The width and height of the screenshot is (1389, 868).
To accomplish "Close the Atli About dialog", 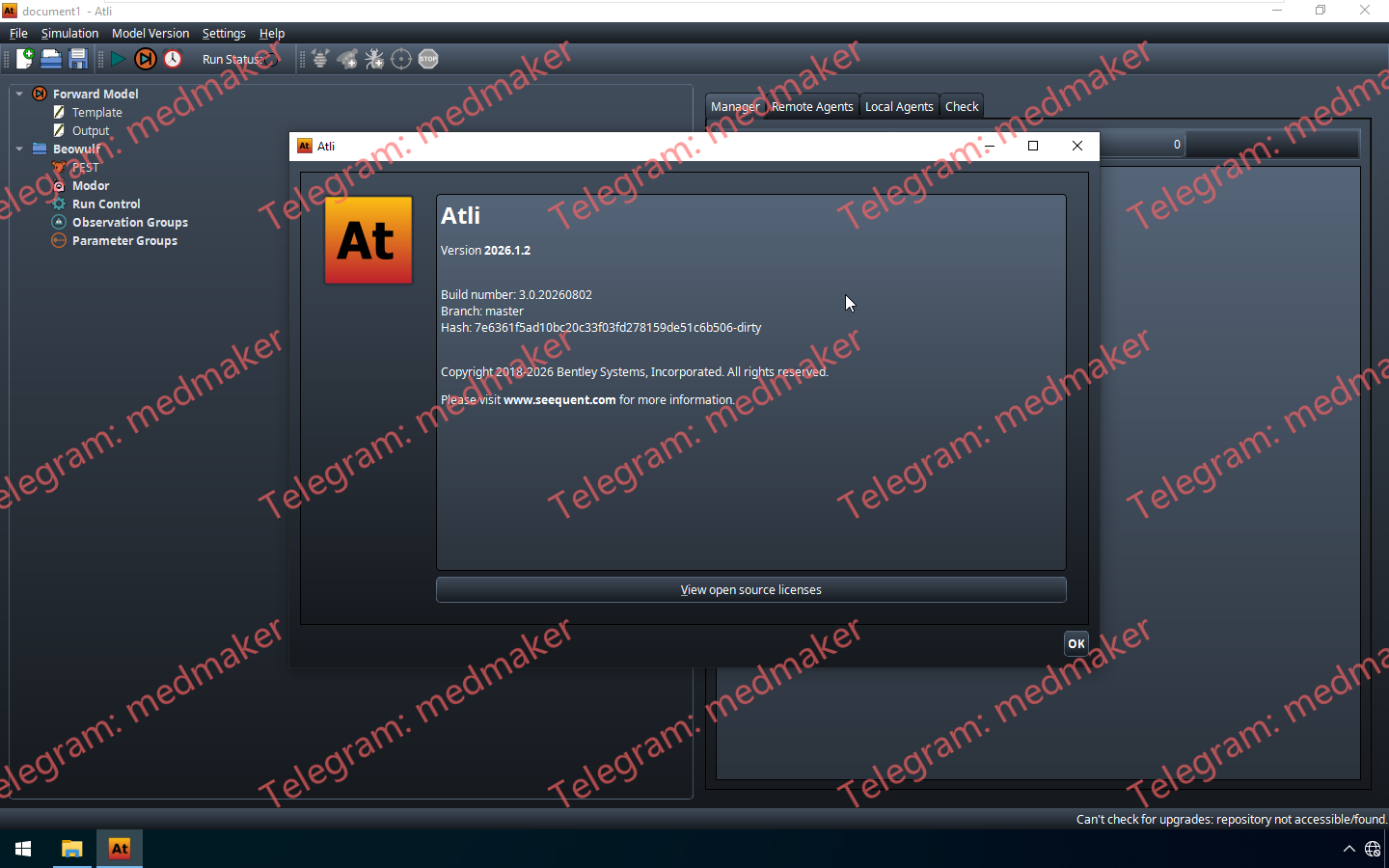I will coord(1077,146).
